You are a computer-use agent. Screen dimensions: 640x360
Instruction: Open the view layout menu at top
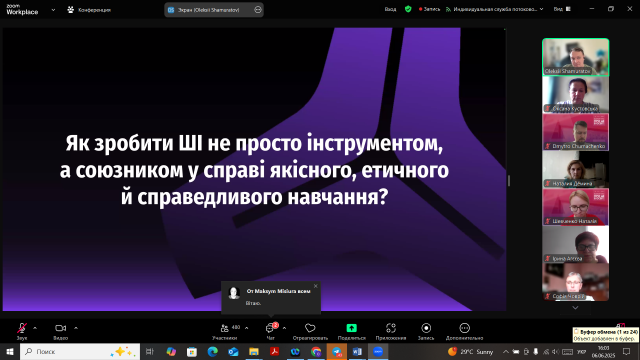(x=562, y=9)
